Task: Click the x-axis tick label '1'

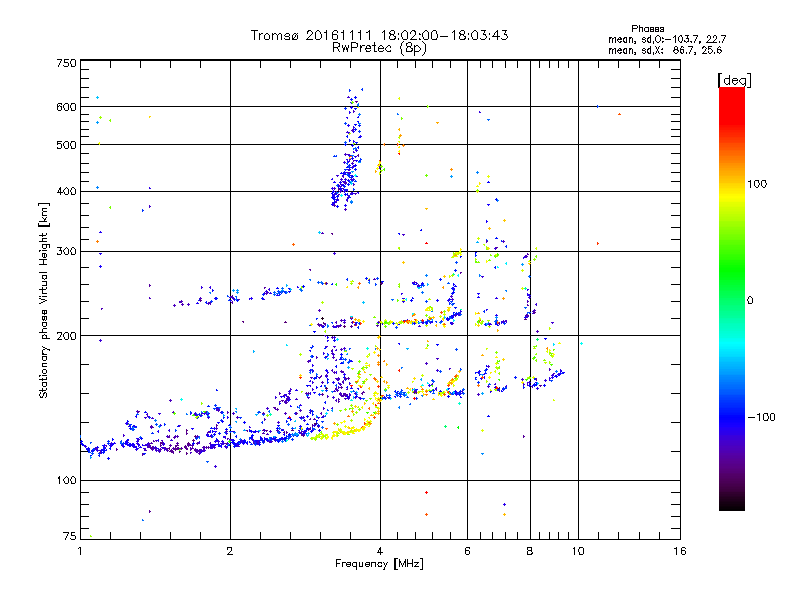Action: click(80, 551)
